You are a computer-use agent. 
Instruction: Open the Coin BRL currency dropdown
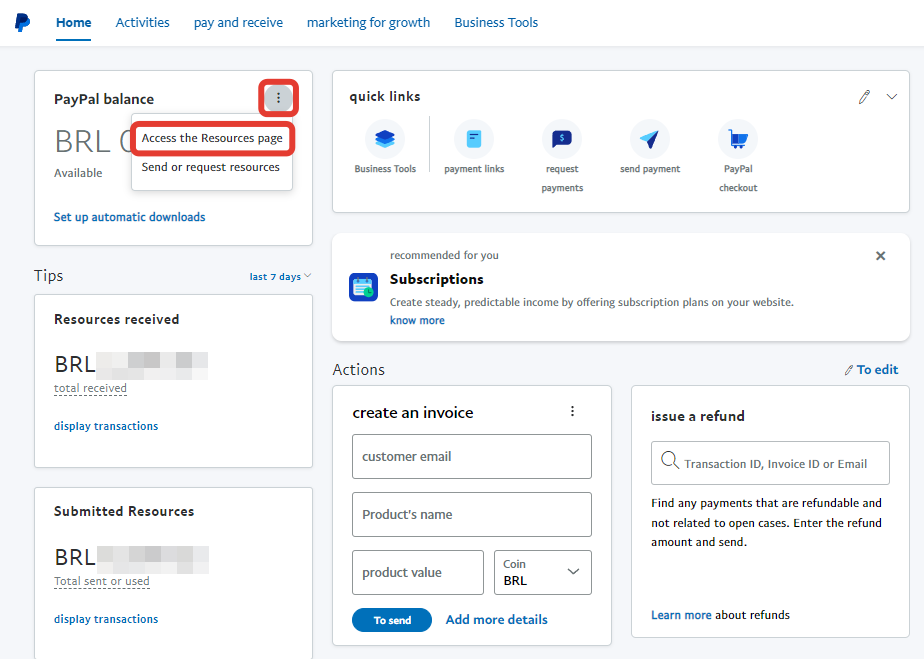[543, 572]
